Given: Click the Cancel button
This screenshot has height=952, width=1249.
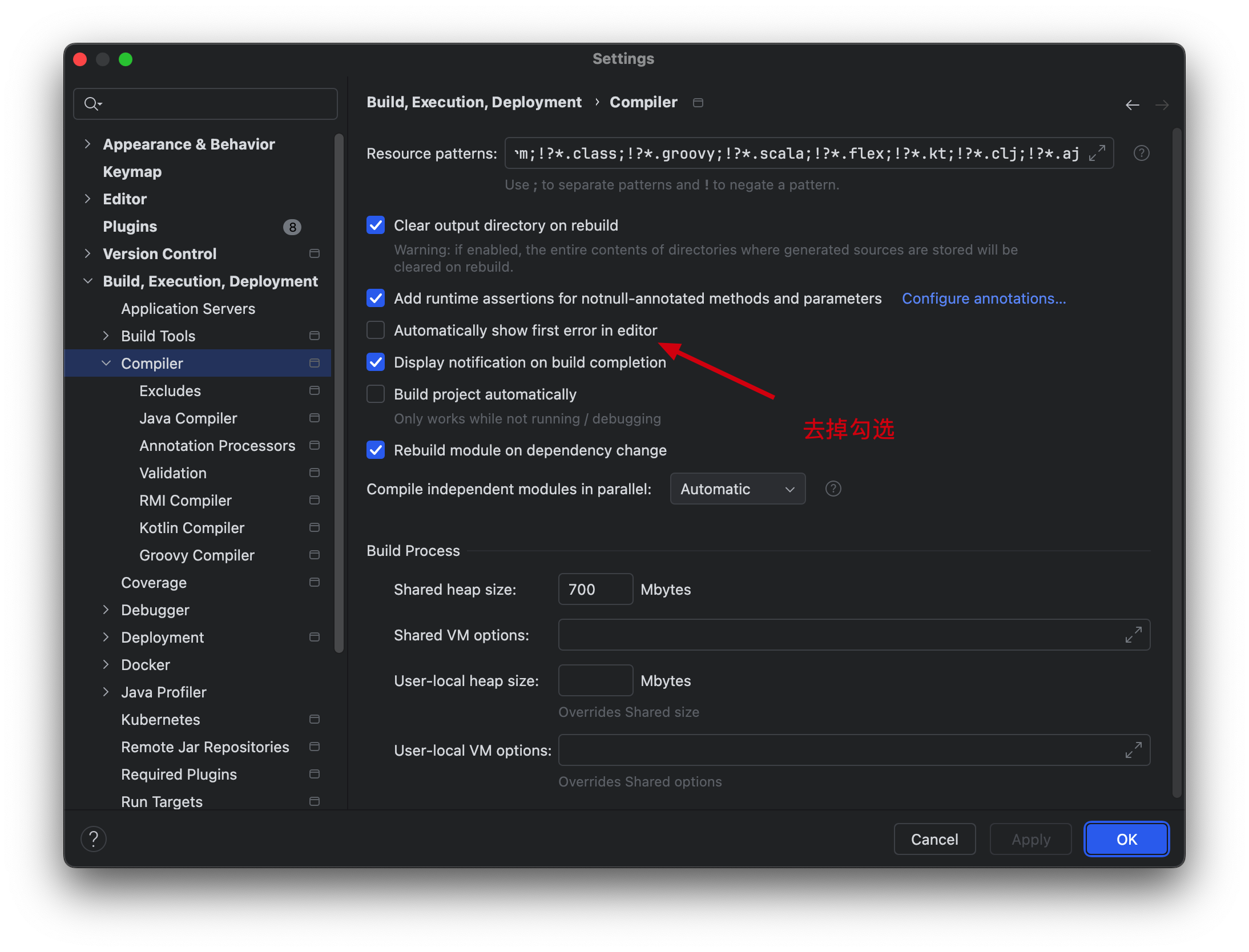Looking at the screenshot, I should click(934, 839).
